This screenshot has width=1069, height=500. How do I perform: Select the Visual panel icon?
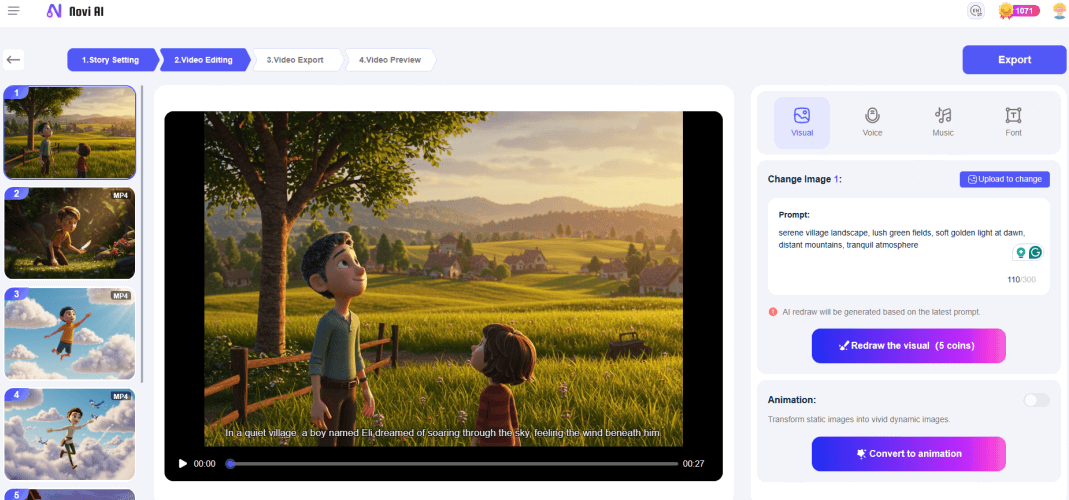click(x=802, y=123)
